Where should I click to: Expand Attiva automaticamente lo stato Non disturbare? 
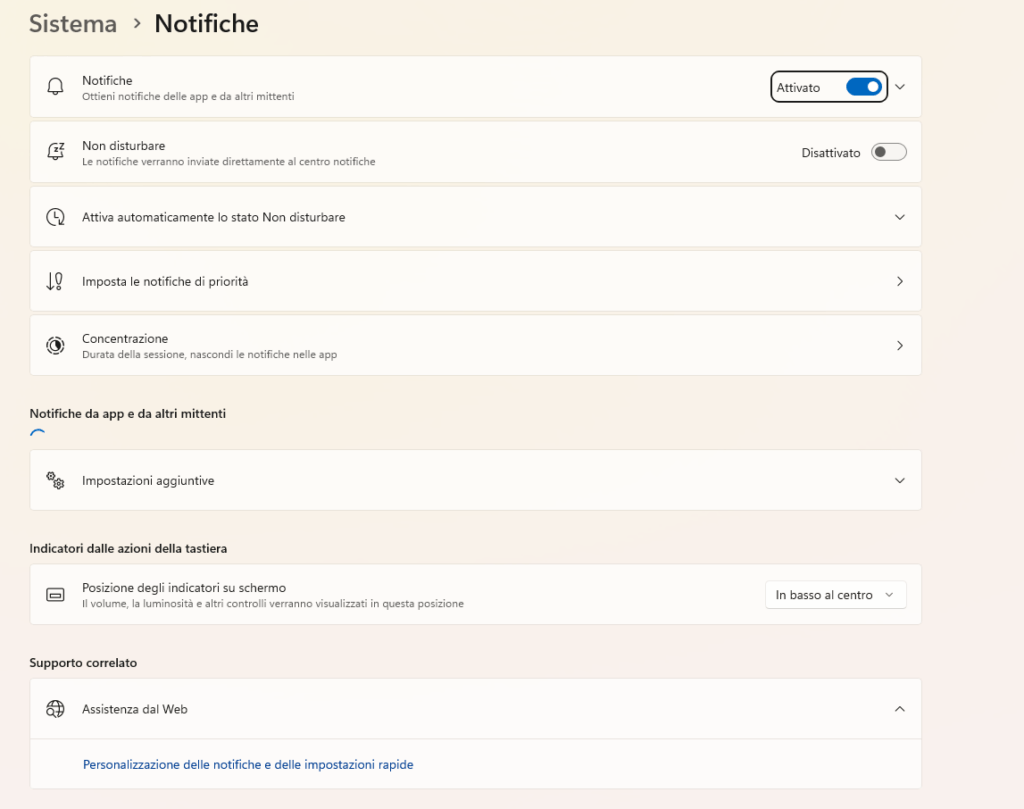click(900, 217)
